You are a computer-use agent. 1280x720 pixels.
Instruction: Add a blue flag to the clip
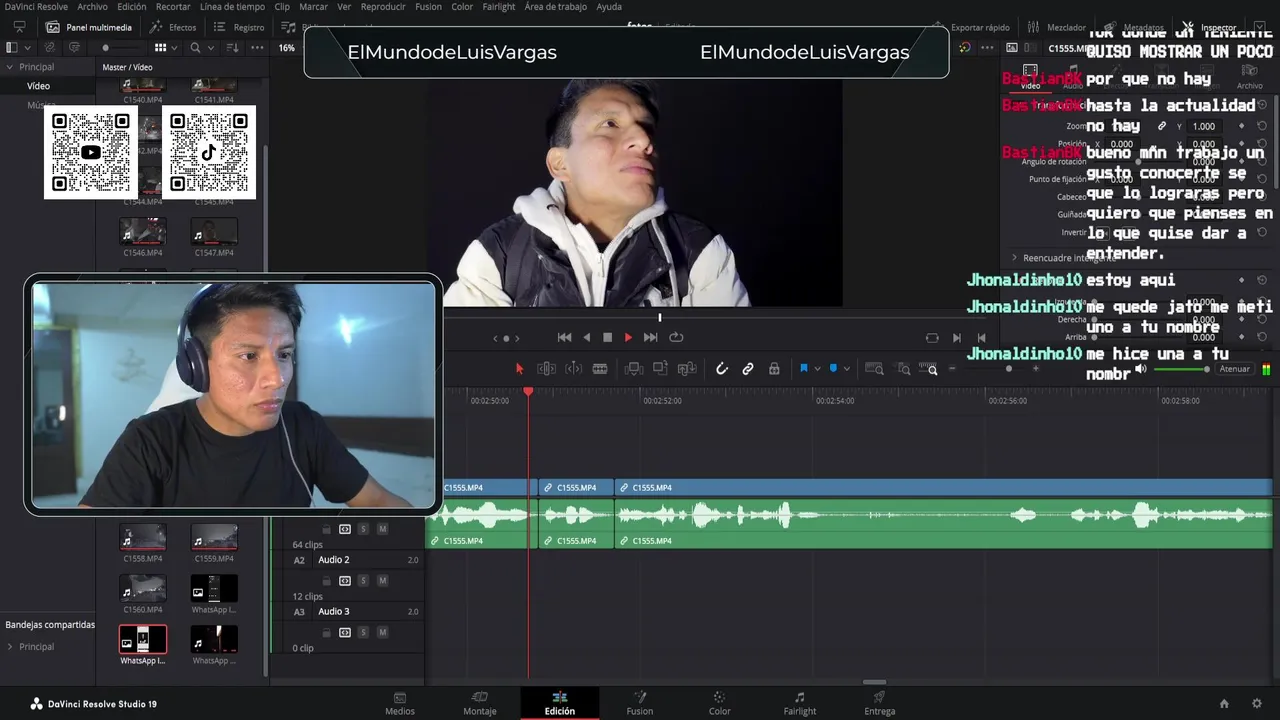click(803, 369)
